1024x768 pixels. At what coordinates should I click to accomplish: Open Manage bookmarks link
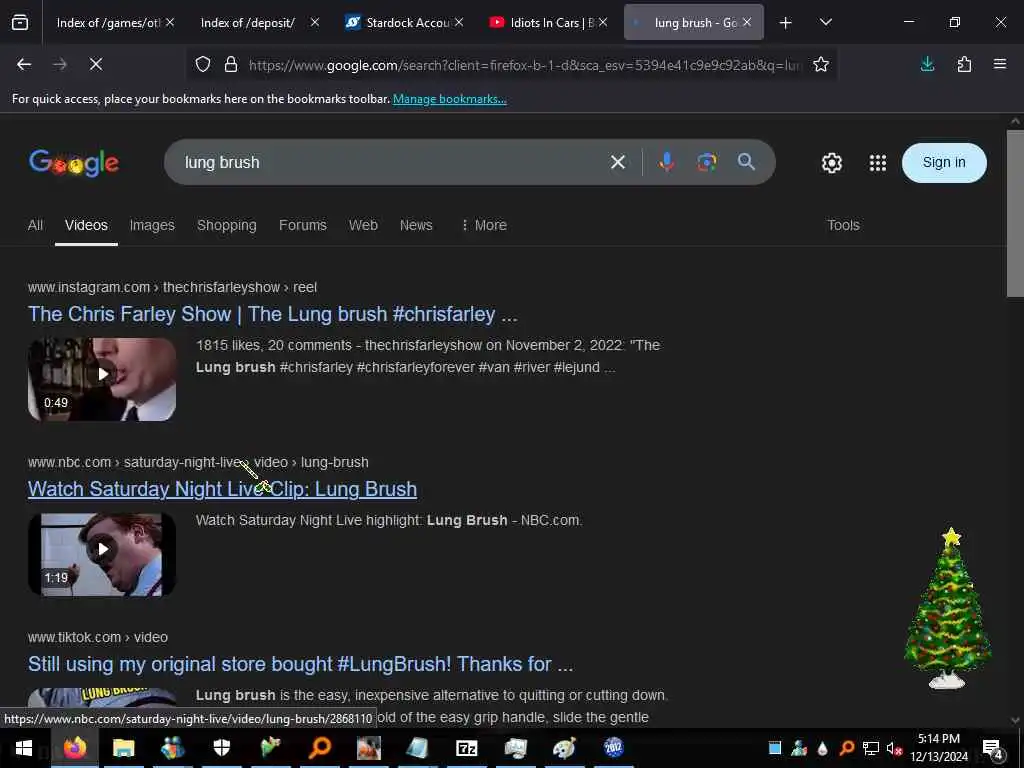coord(449,99)
